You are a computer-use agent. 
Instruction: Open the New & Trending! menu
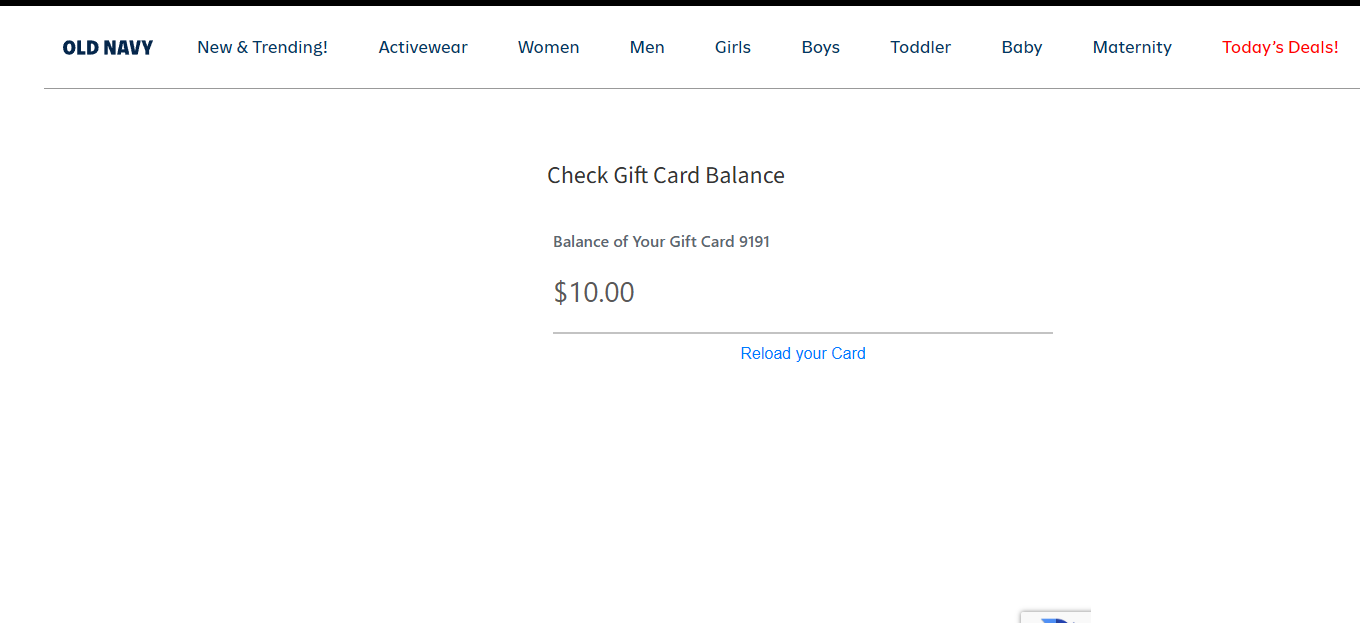(262, 47)
